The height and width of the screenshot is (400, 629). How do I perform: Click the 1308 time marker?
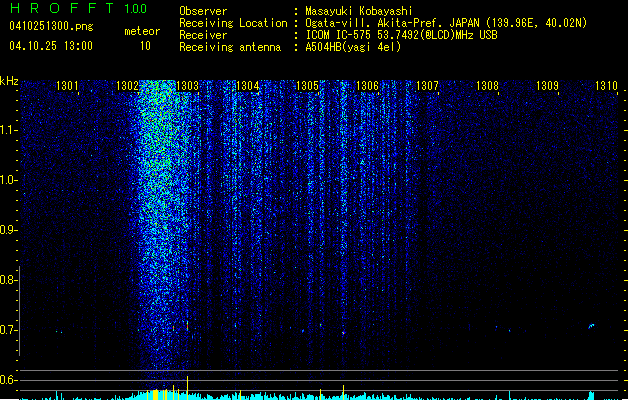(x=487, y=86)
